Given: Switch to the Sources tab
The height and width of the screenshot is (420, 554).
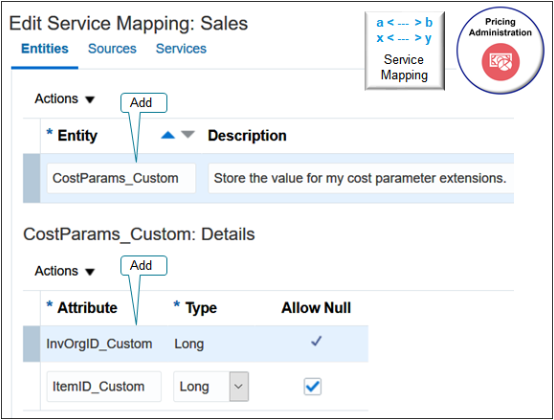Looking at the screenshot, I should point(112,49).
